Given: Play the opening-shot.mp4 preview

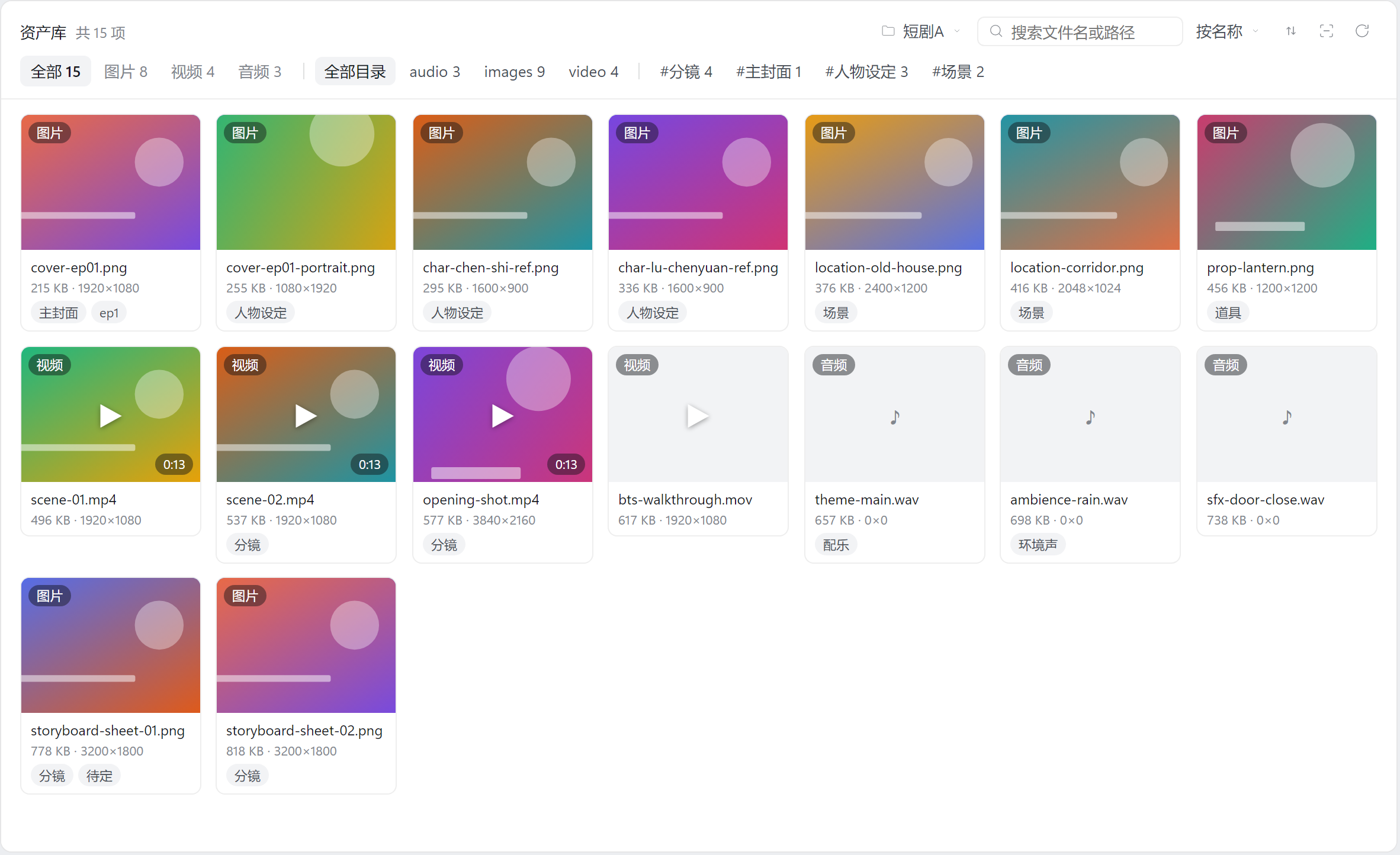Looking at the screenshot, I should 502,416.
